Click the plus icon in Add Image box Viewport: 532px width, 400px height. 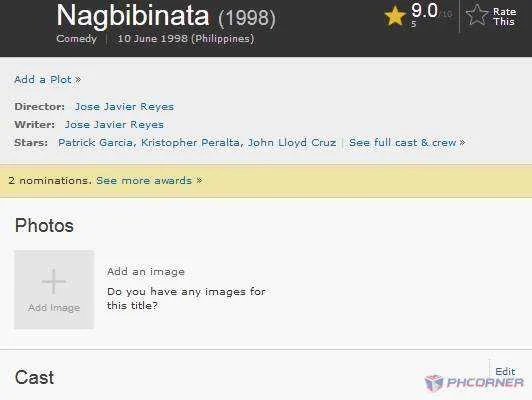click(54, 281)
